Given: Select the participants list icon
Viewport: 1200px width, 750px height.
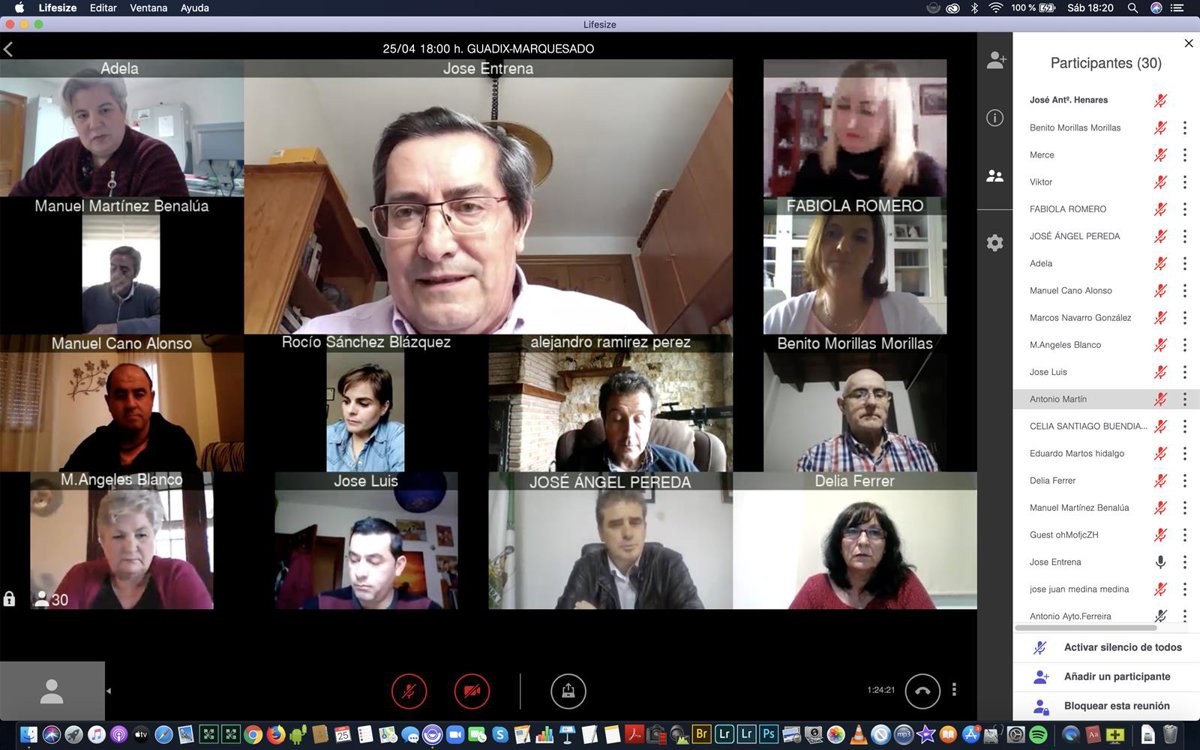Looking at the screenshot, I should pyautogui.click(x=995, y=176).
